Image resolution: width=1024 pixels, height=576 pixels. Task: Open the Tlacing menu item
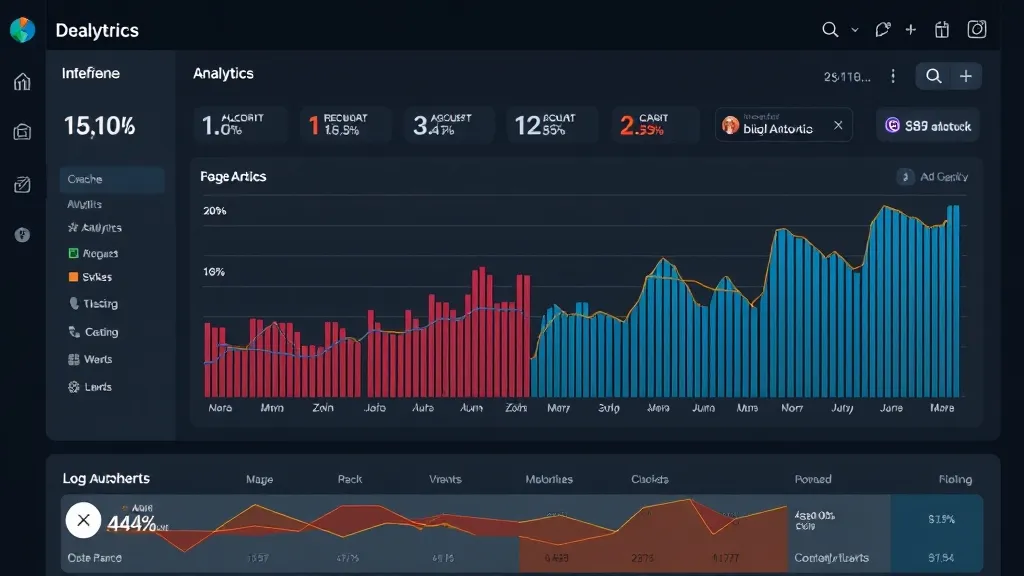pos(93,304)
